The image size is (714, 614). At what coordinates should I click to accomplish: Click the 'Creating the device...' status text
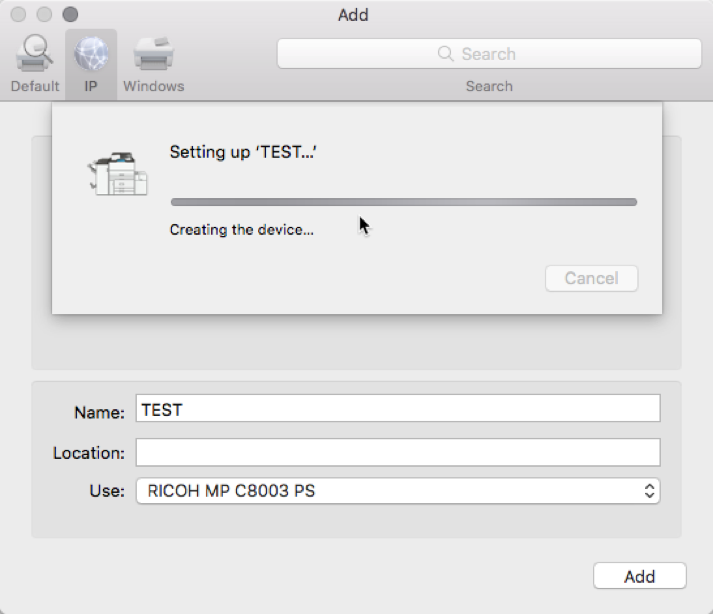pos(242,230)
